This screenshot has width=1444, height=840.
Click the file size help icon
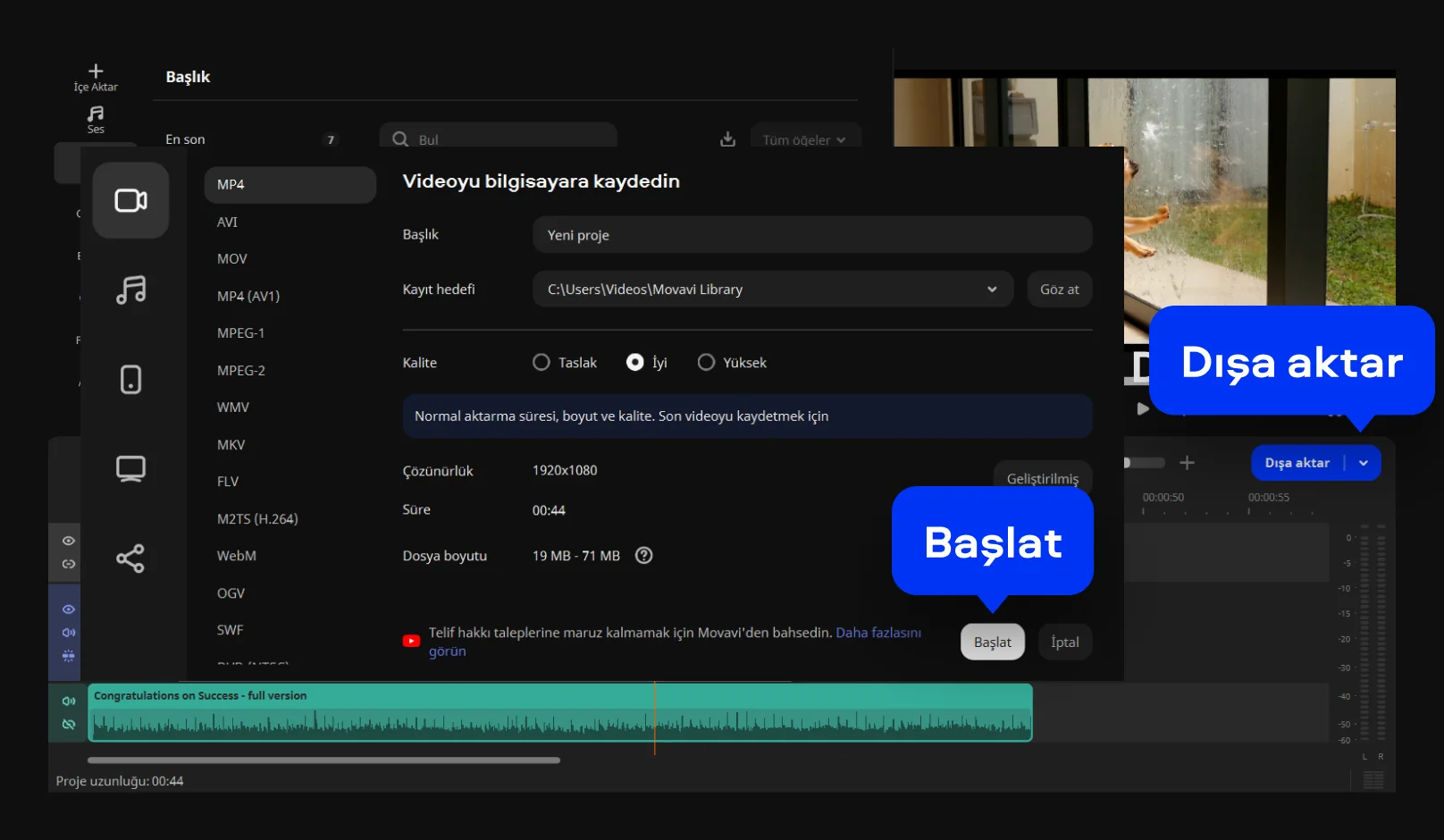coord(643,556)
